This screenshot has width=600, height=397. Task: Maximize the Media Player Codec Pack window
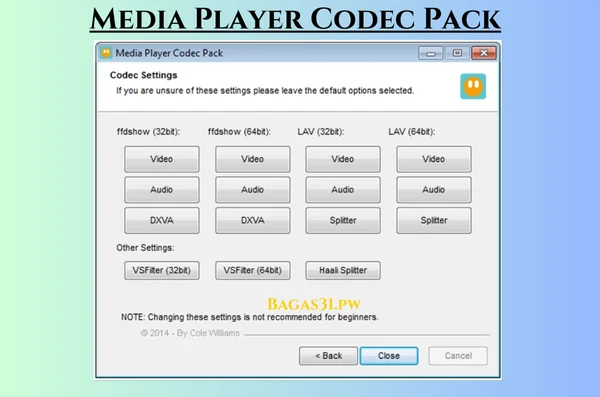(x=457, y=53)
